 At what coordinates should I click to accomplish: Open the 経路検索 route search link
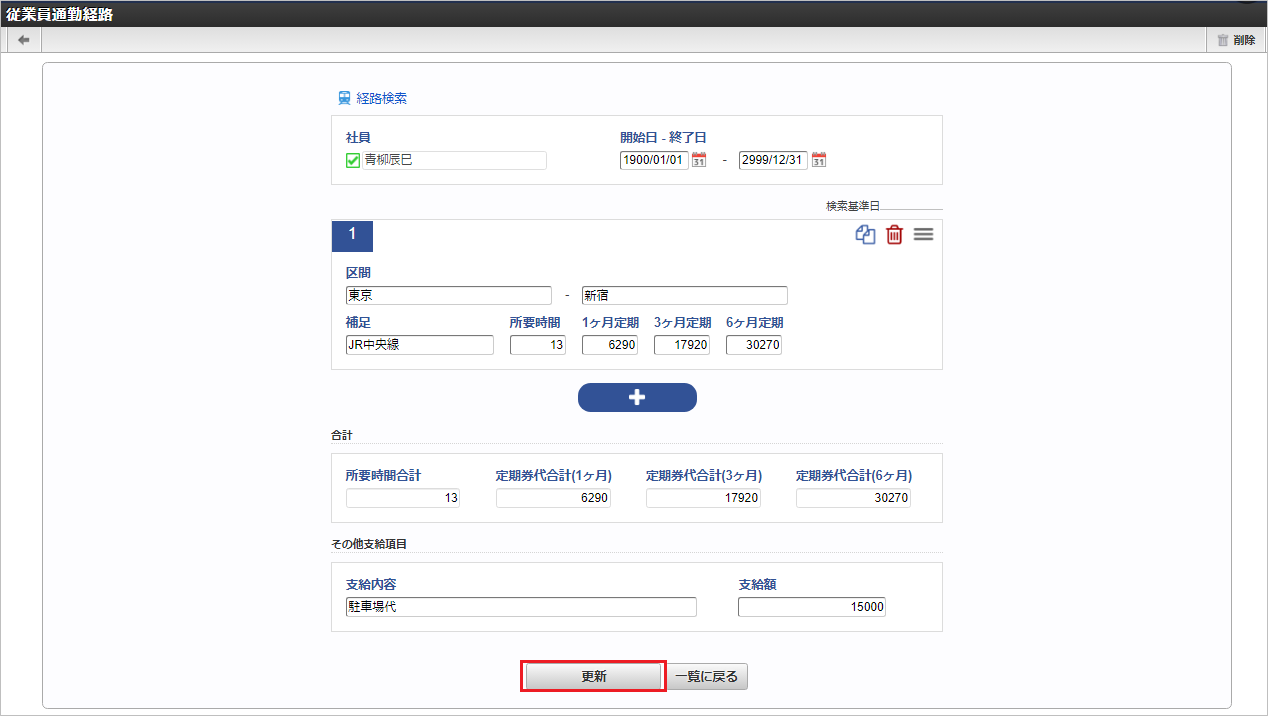click(x=372, y=99)
